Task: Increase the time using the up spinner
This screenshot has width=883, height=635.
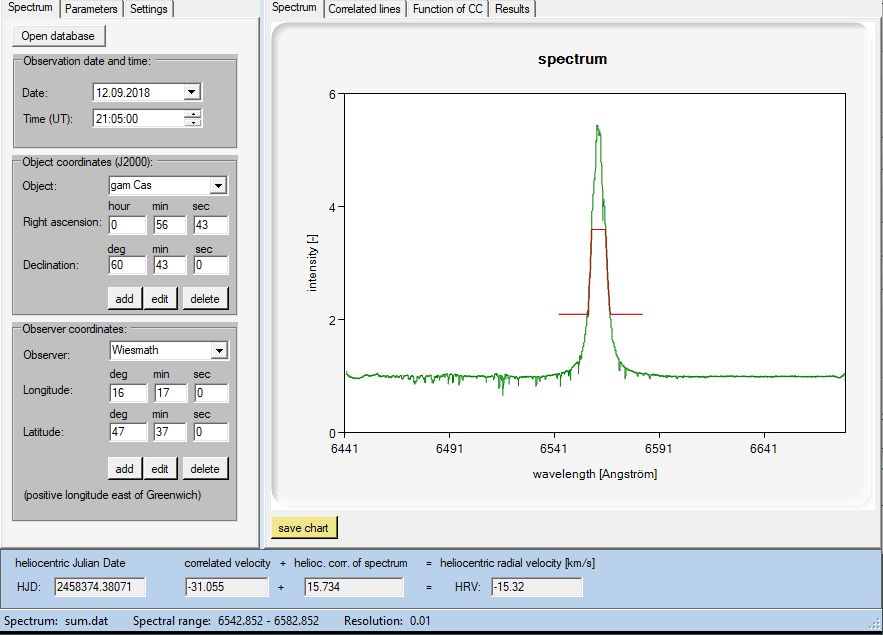Action: click(193, 114)
